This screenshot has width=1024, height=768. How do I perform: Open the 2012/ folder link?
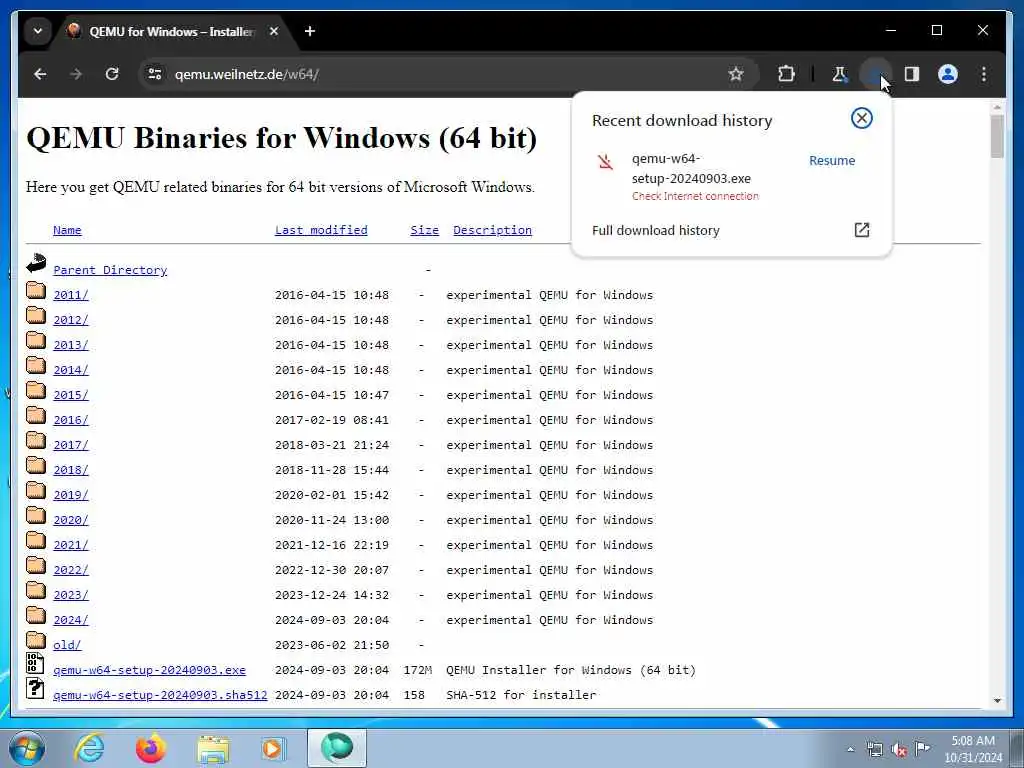71,320
